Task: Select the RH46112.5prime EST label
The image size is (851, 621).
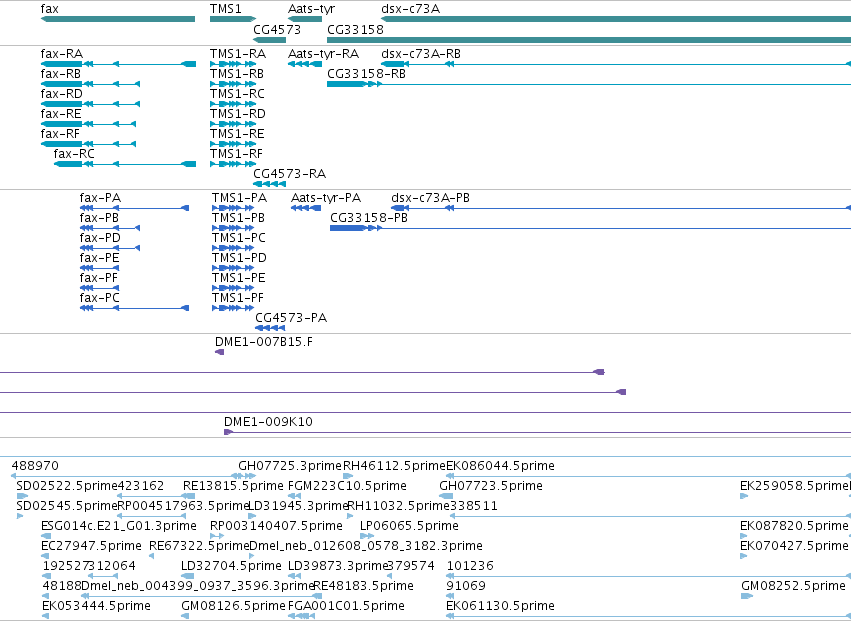Action: click(x=395, y=466)
